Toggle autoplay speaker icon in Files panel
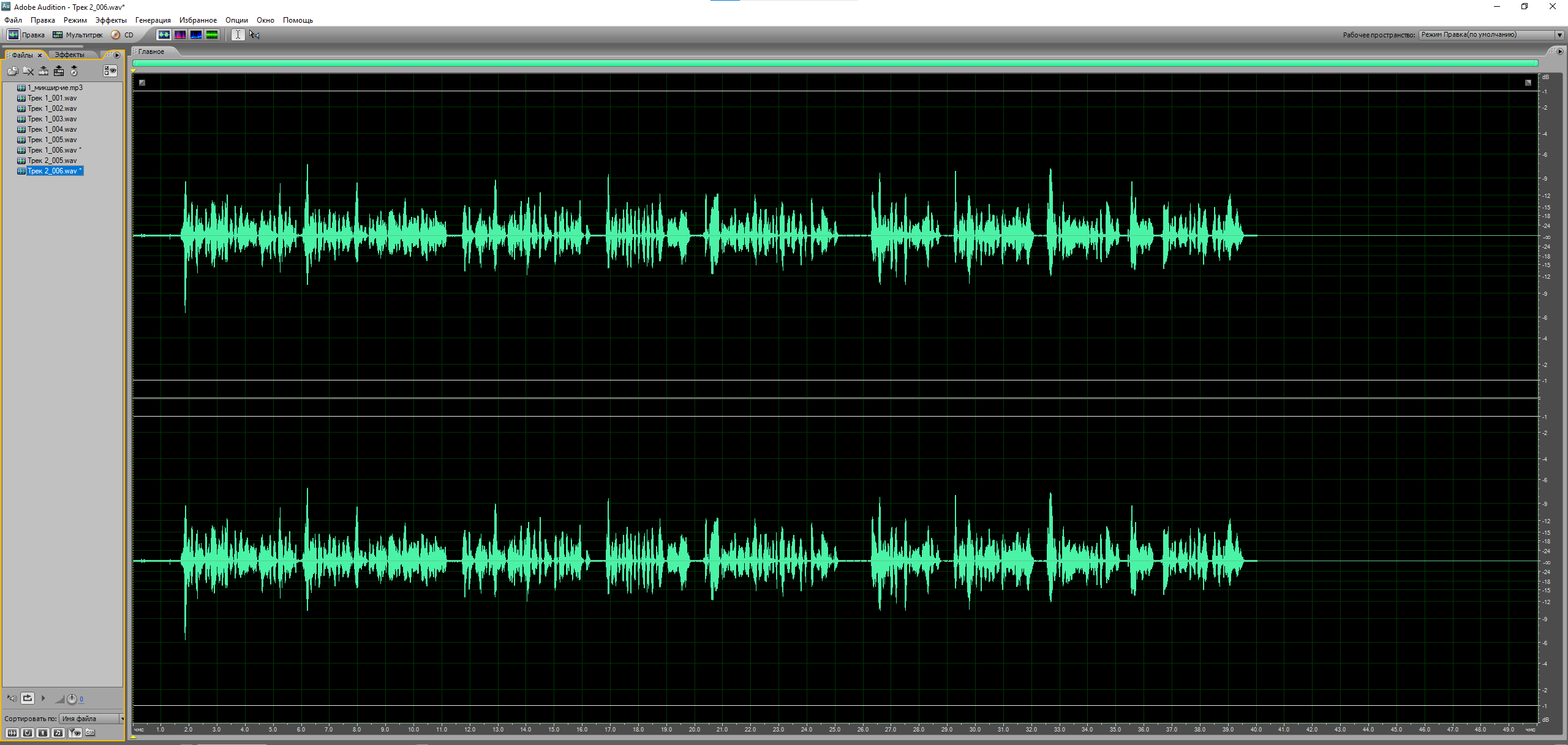This screenshot has width=1568, height=745. coord(12,698)
